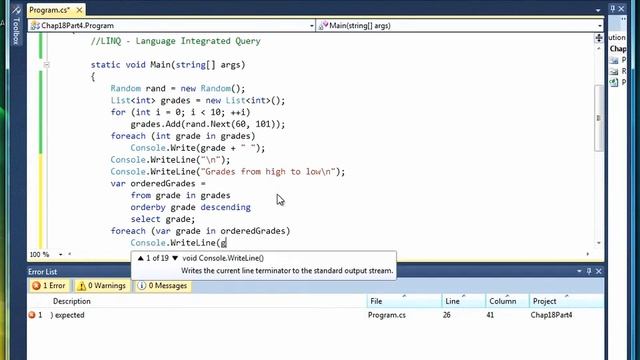The width and height of the screenshot is (640, 360).
Task: Click the 'descending' keyword in code
Action: [x=226, y=207]
